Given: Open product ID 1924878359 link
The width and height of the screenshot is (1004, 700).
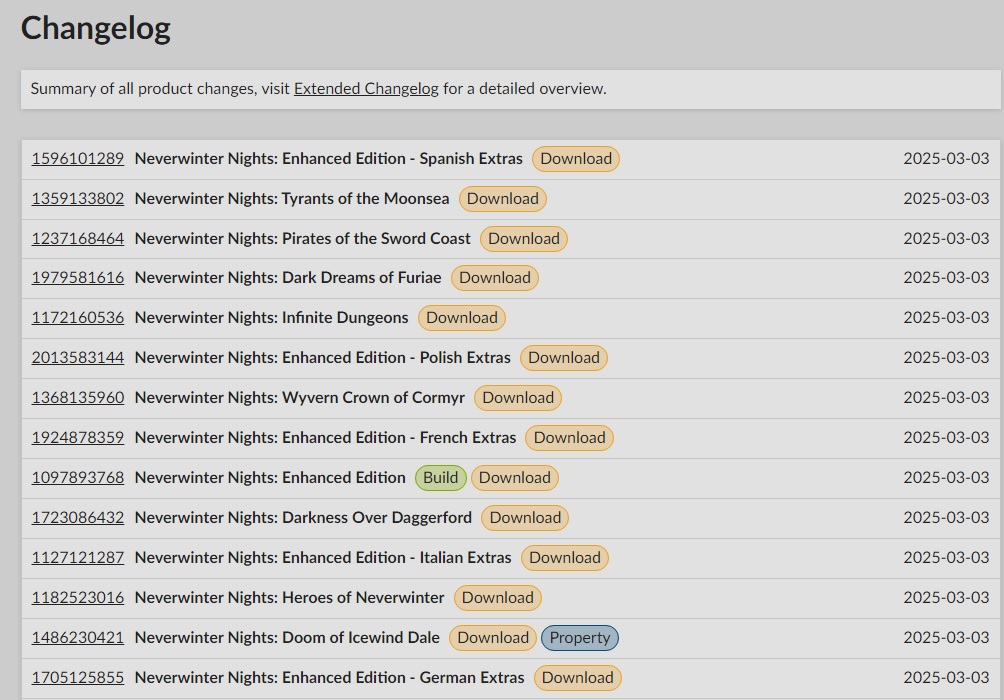Looking at the screenshot, I should click(77, 437).
